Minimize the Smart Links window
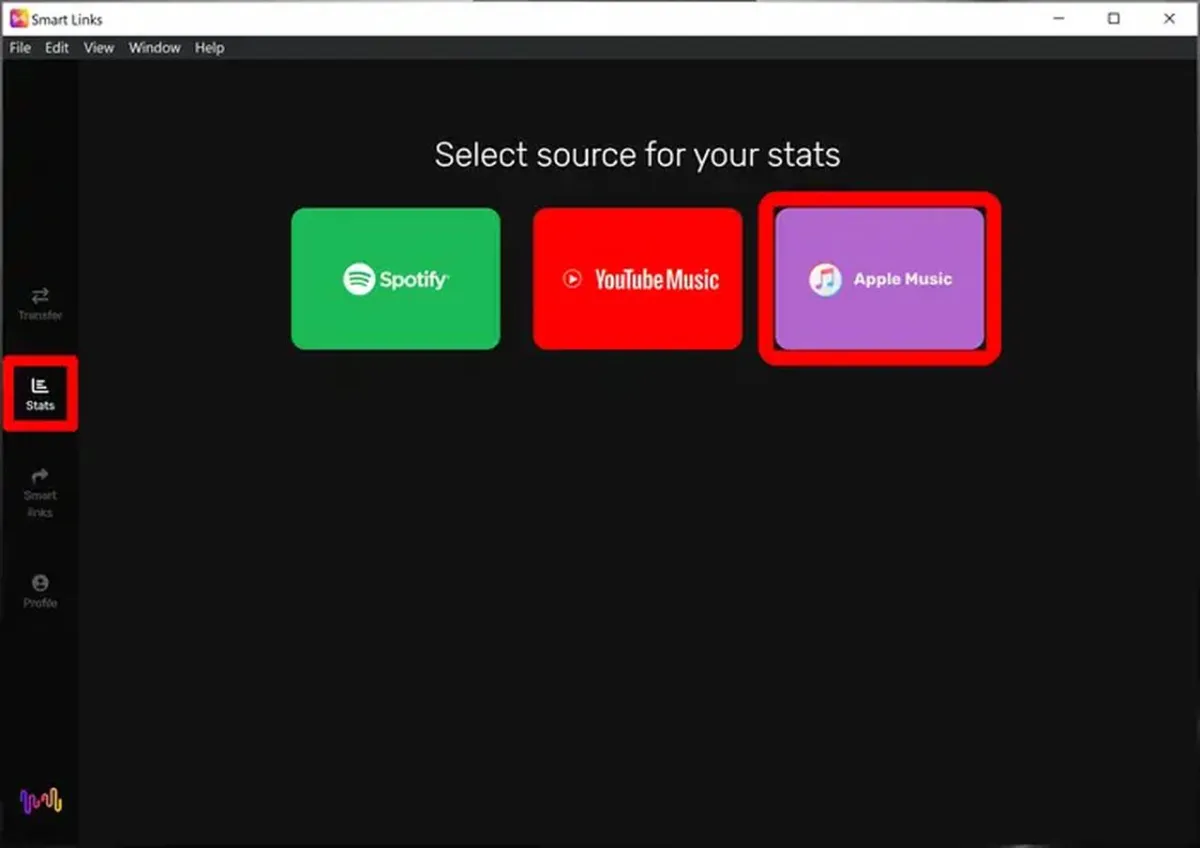The image size is (1200, 848). click(x=1059, y=19)
